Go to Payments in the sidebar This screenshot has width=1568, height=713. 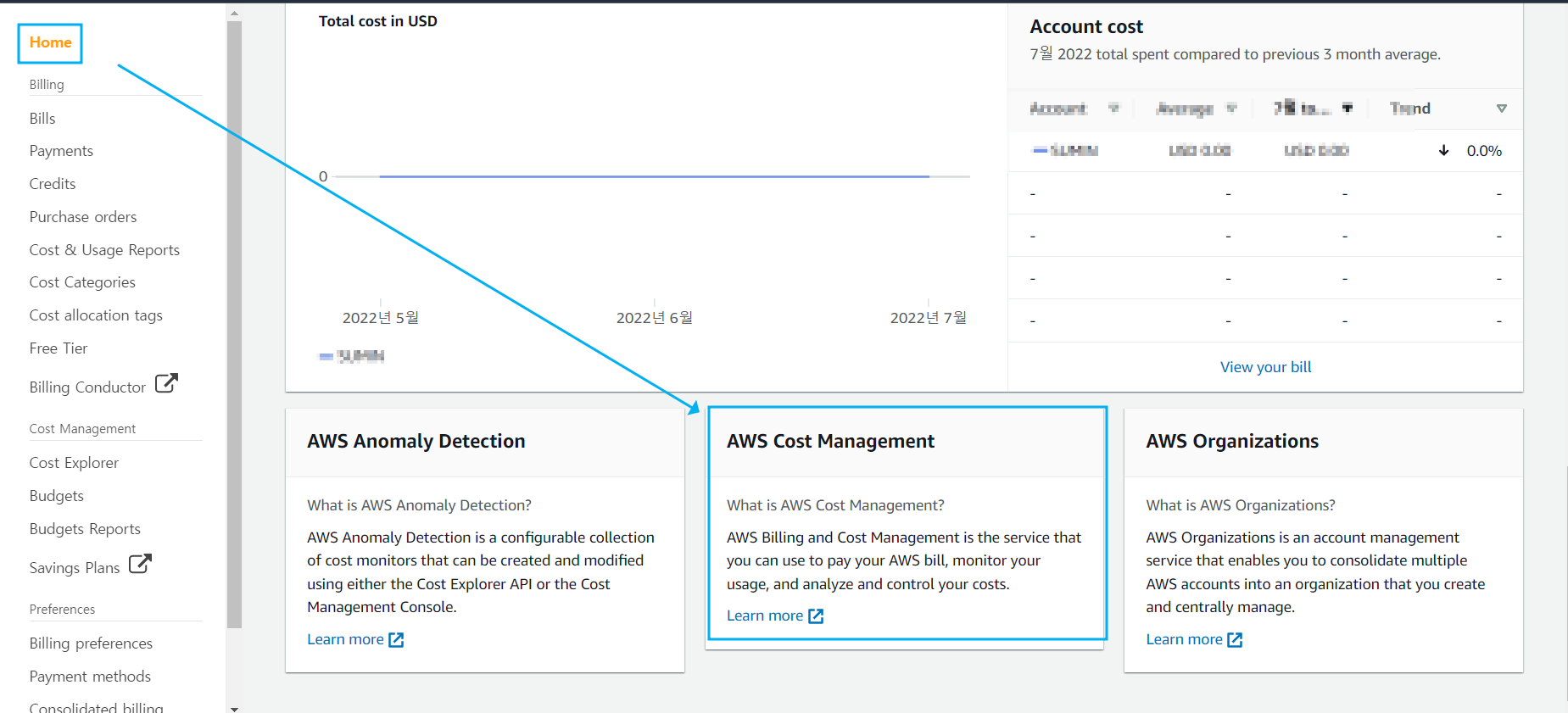point(61,151)
